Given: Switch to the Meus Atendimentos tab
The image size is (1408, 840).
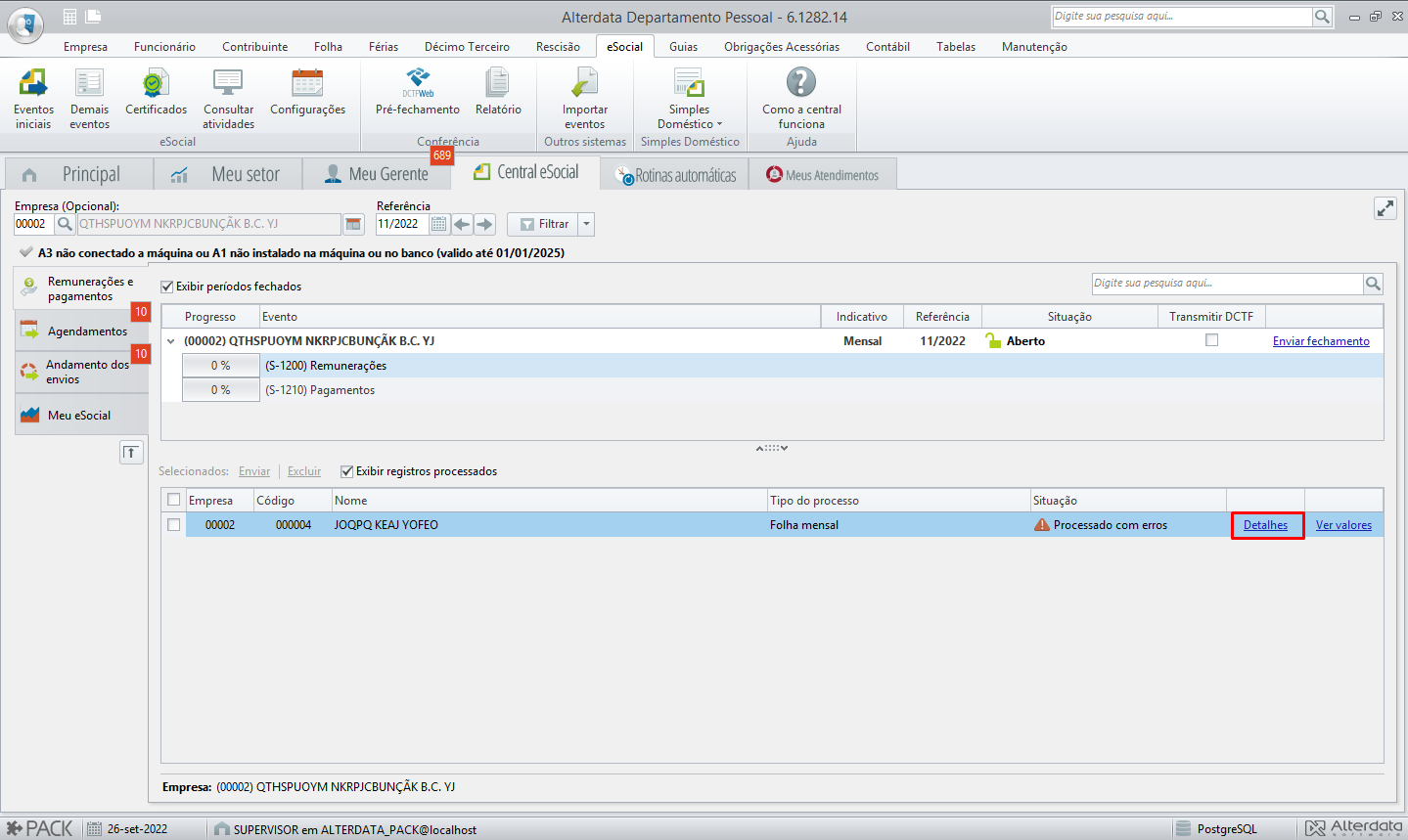Looking at the screenshot, I should [823, 175].
